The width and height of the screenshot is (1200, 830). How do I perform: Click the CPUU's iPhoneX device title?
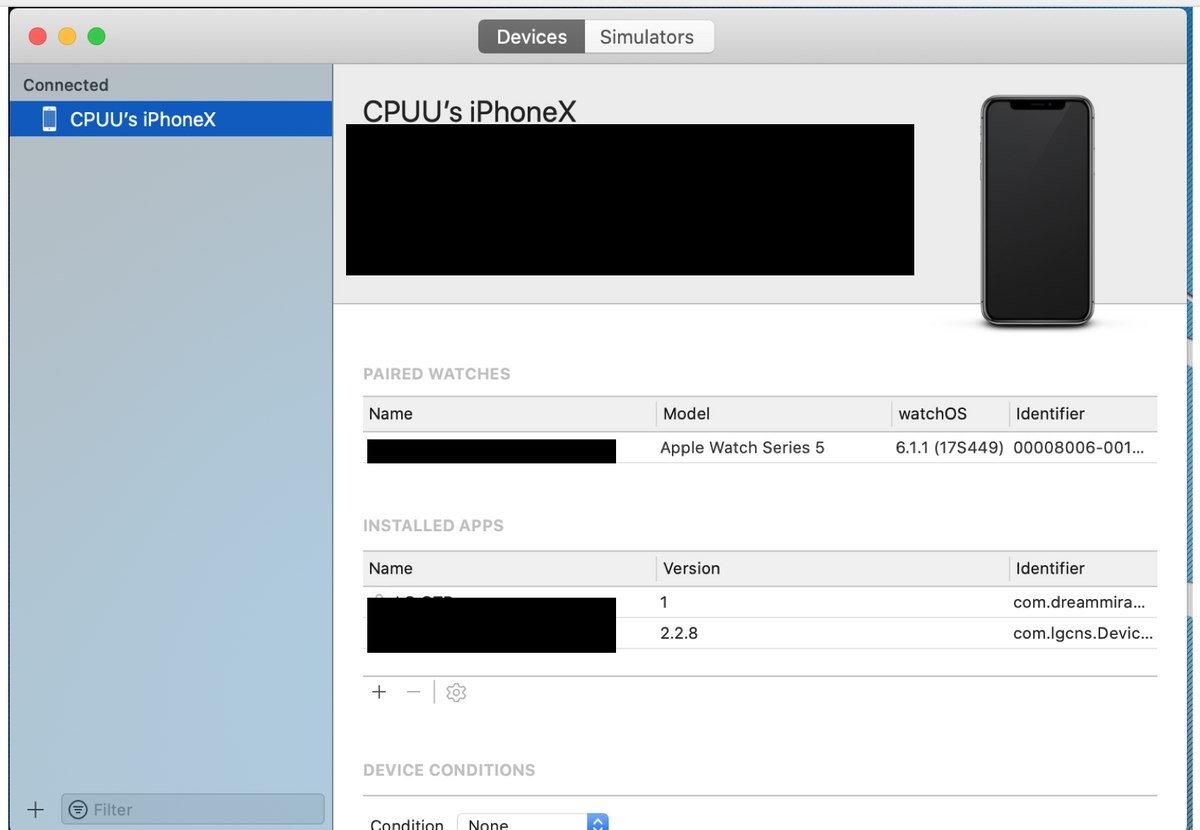click(469, 111)
